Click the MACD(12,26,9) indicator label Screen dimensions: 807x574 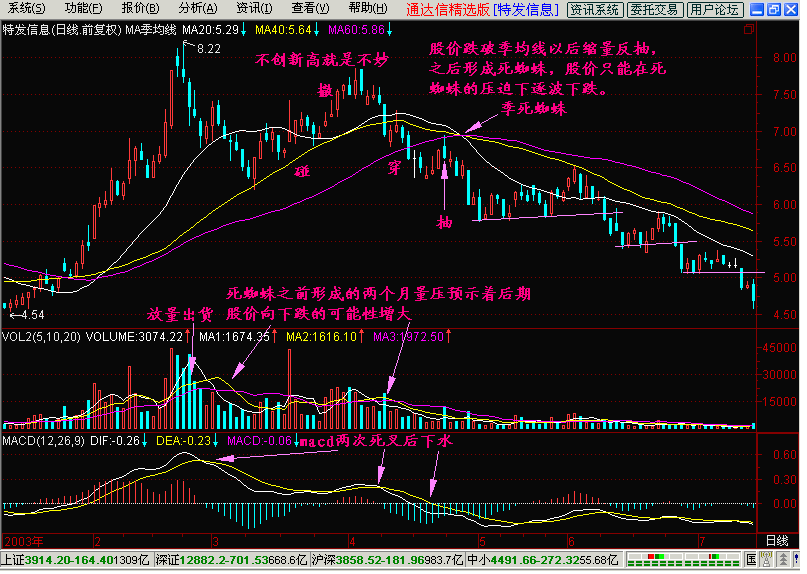coord(38,440)
